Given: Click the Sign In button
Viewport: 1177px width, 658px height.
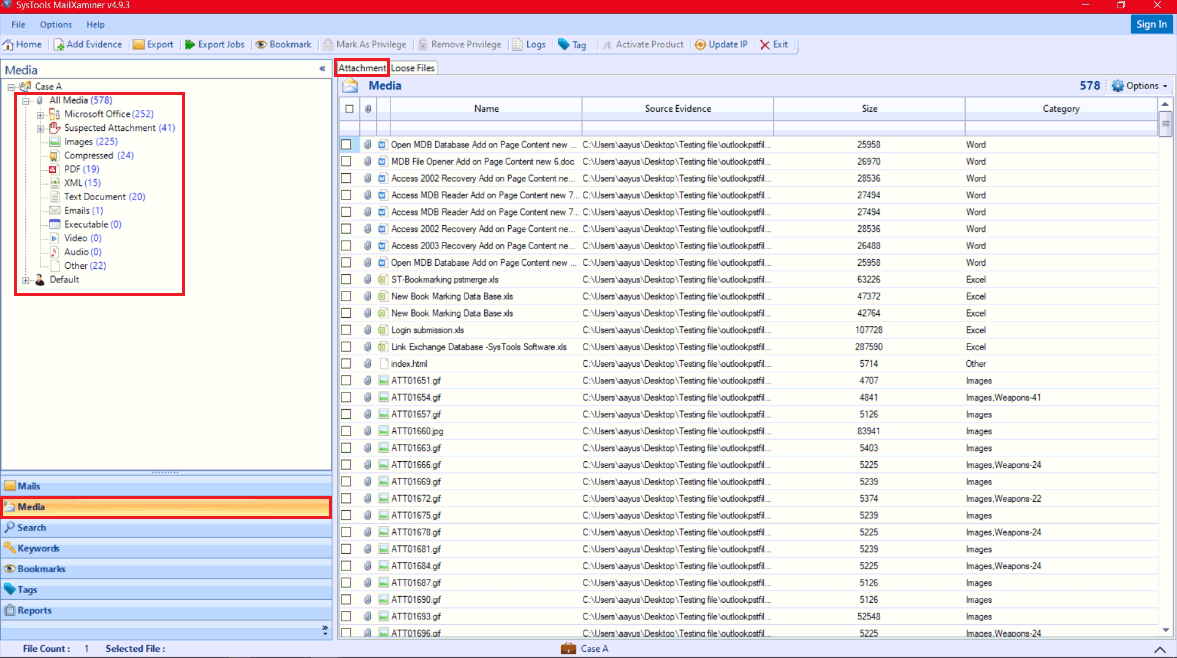Looking at the screenshot, I should coord(1151,25).
